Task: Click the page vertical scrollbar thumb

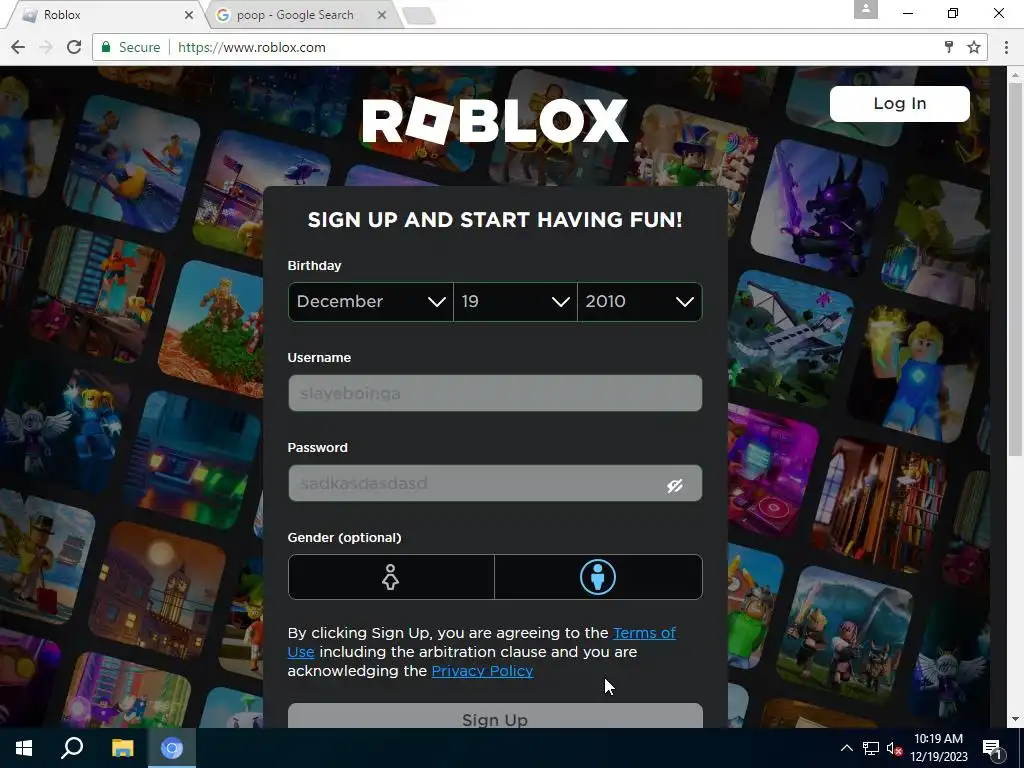Action: coord(1015,268)
